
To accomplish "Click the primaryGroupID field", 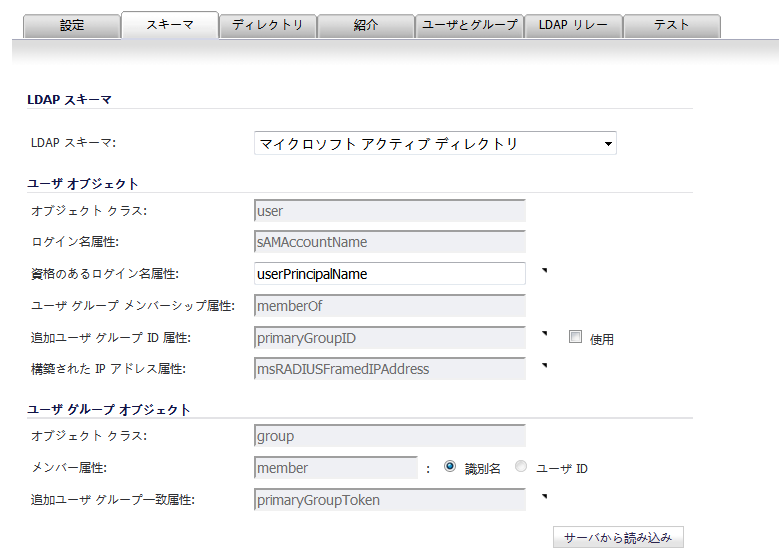I will (x=390, y=338).
